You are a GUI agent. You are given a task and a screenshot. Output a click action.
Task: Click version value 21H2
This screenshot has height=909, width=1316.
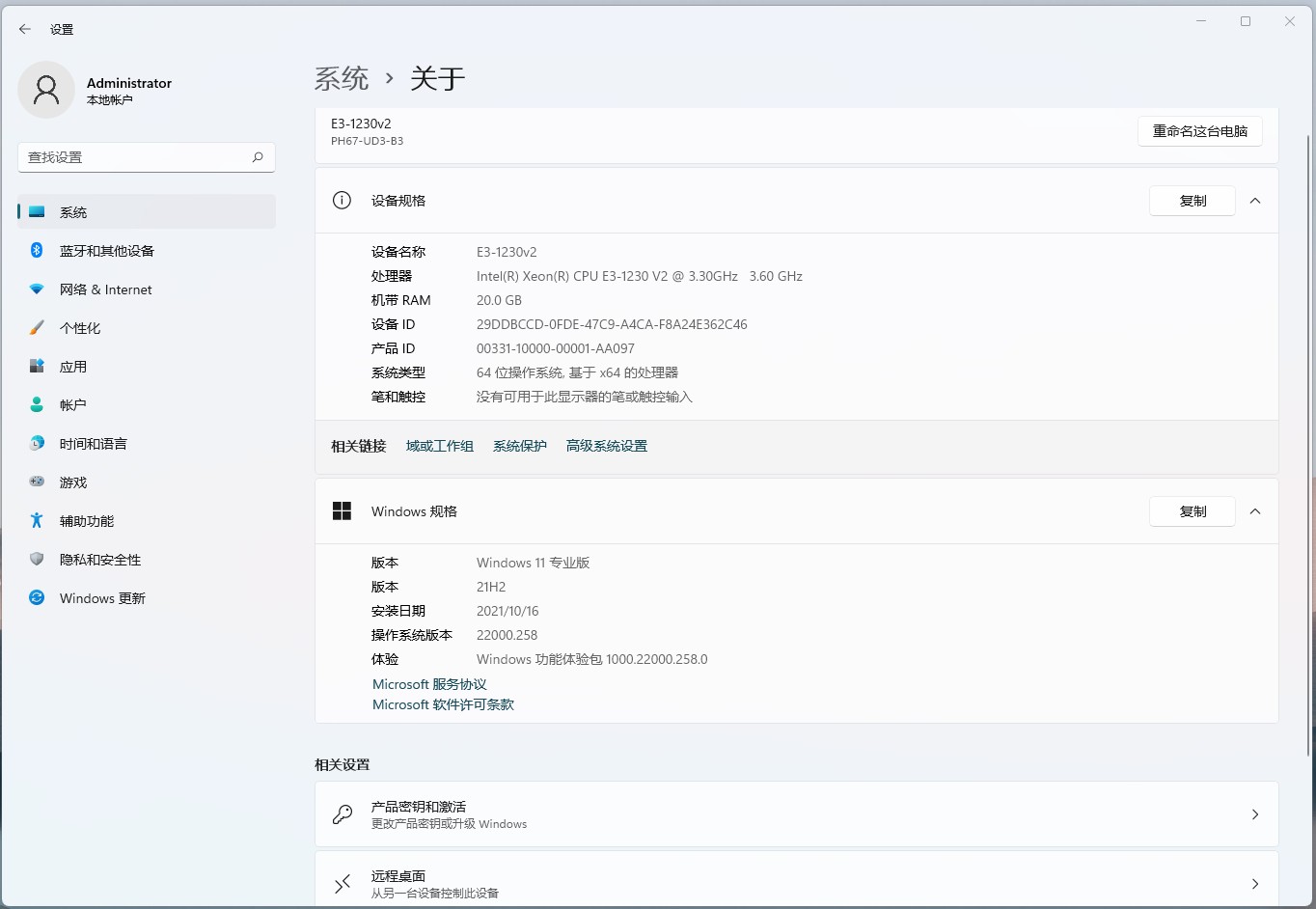click(x=491, y=587)
